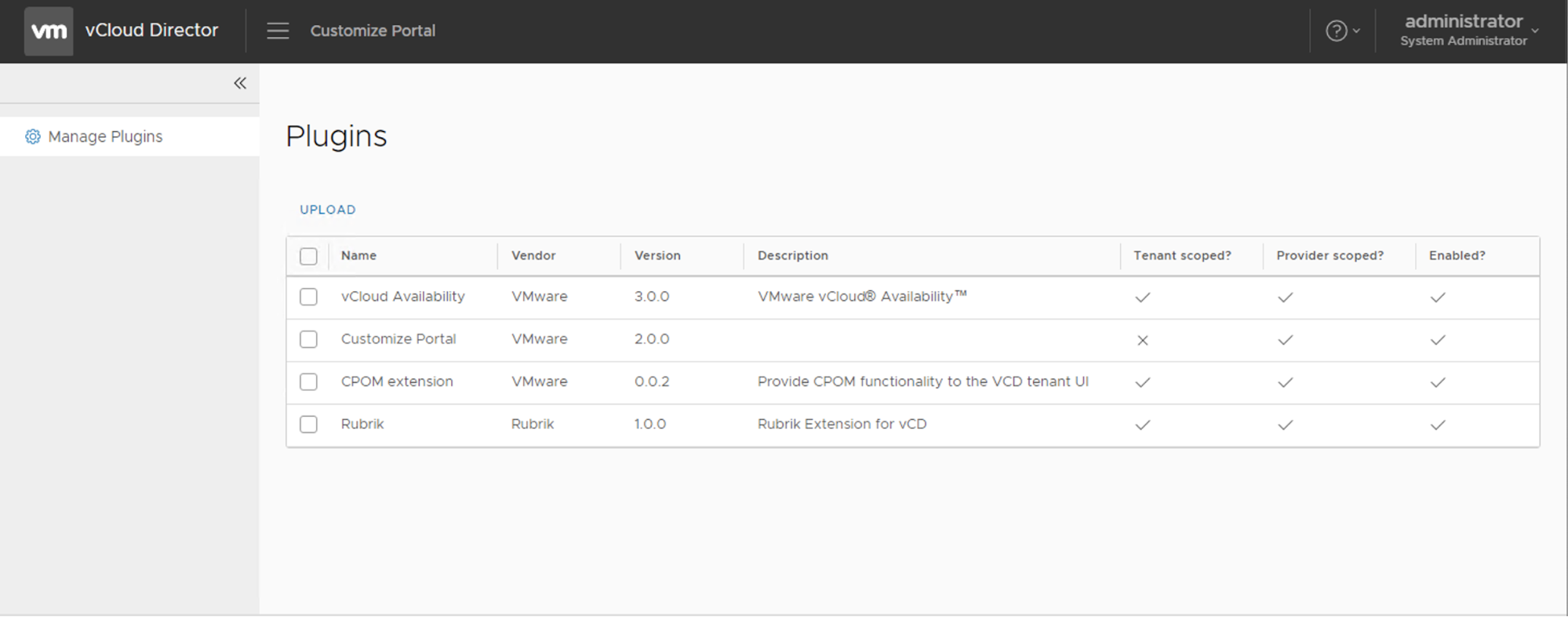
Task: Click tenant scoped X icon for Customize Portal
Action: (1143, 340)
